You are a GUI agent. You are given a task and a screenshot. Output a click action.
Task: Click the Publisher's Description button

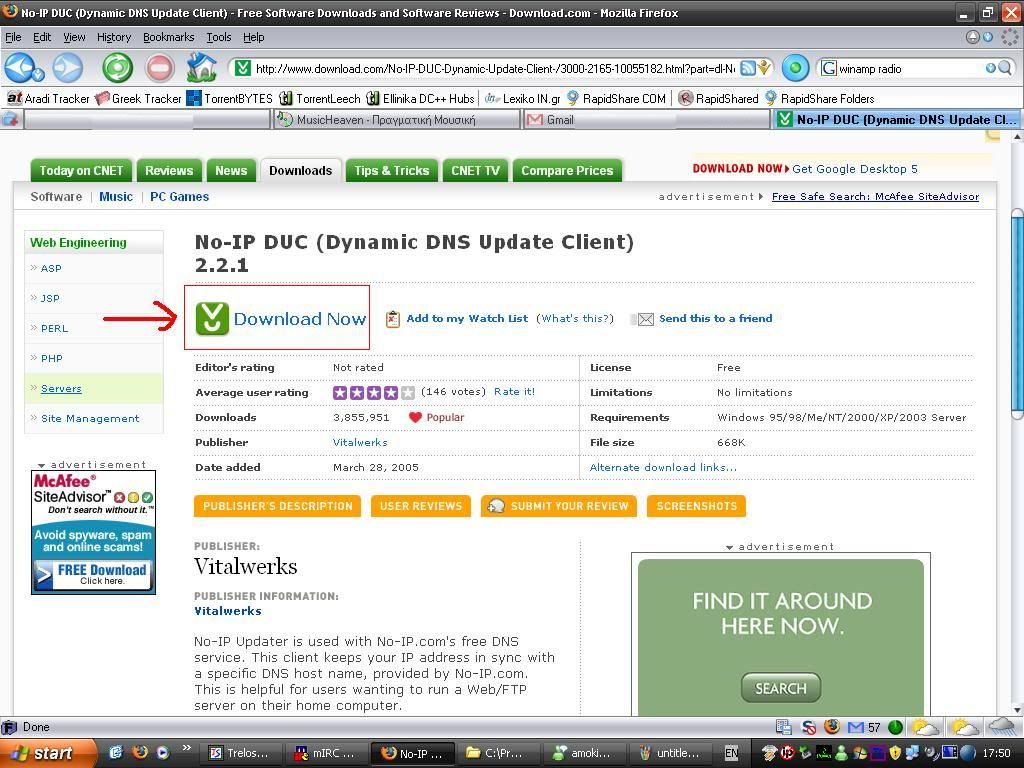point(278,506)
